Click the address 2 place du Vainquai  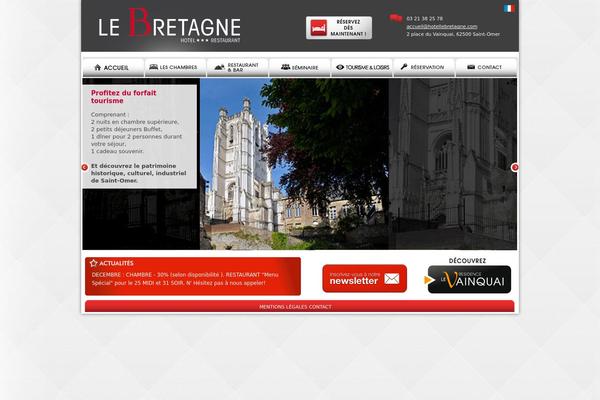pyautogui.click(x=453, y=34)
